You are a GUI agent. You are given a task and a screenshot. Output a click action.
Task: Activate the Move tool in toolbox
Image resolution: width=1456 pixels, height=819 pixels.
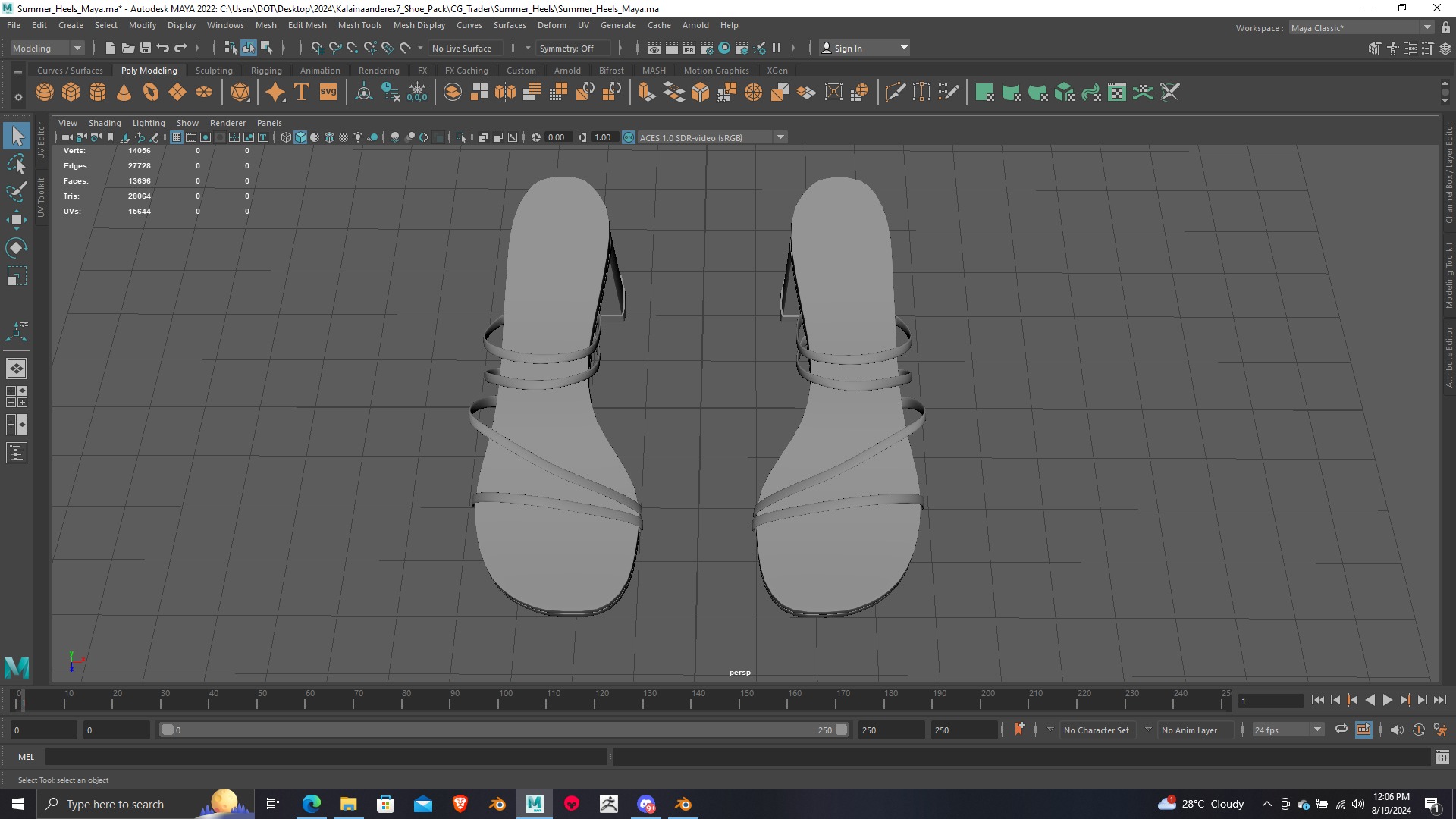(x=17, y=220)
